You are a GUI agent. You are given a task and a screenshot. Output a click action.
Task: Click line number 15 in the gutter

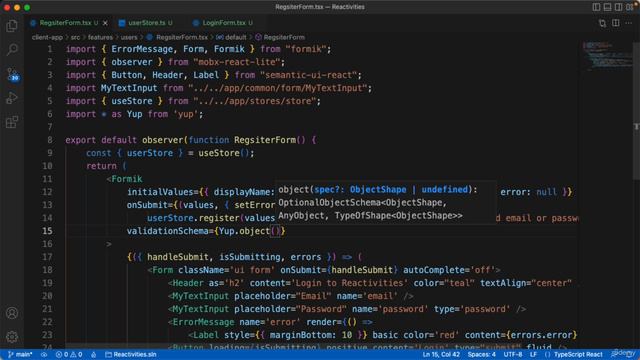[x=47, y=231]
